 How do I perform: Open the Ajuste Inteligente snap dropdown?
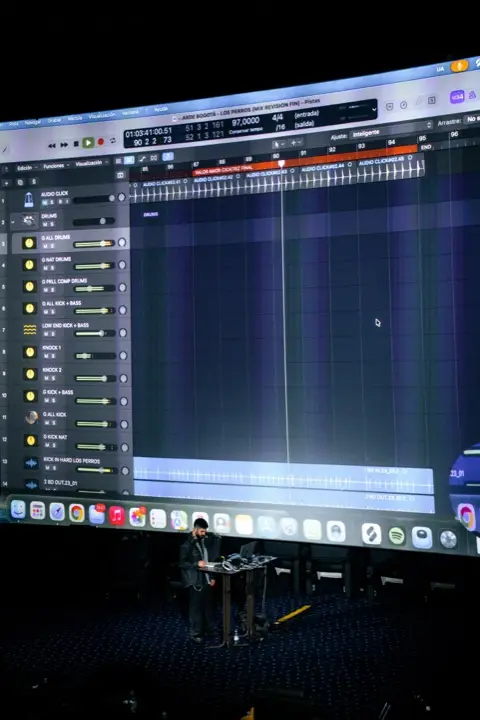(x=390, y=130)
